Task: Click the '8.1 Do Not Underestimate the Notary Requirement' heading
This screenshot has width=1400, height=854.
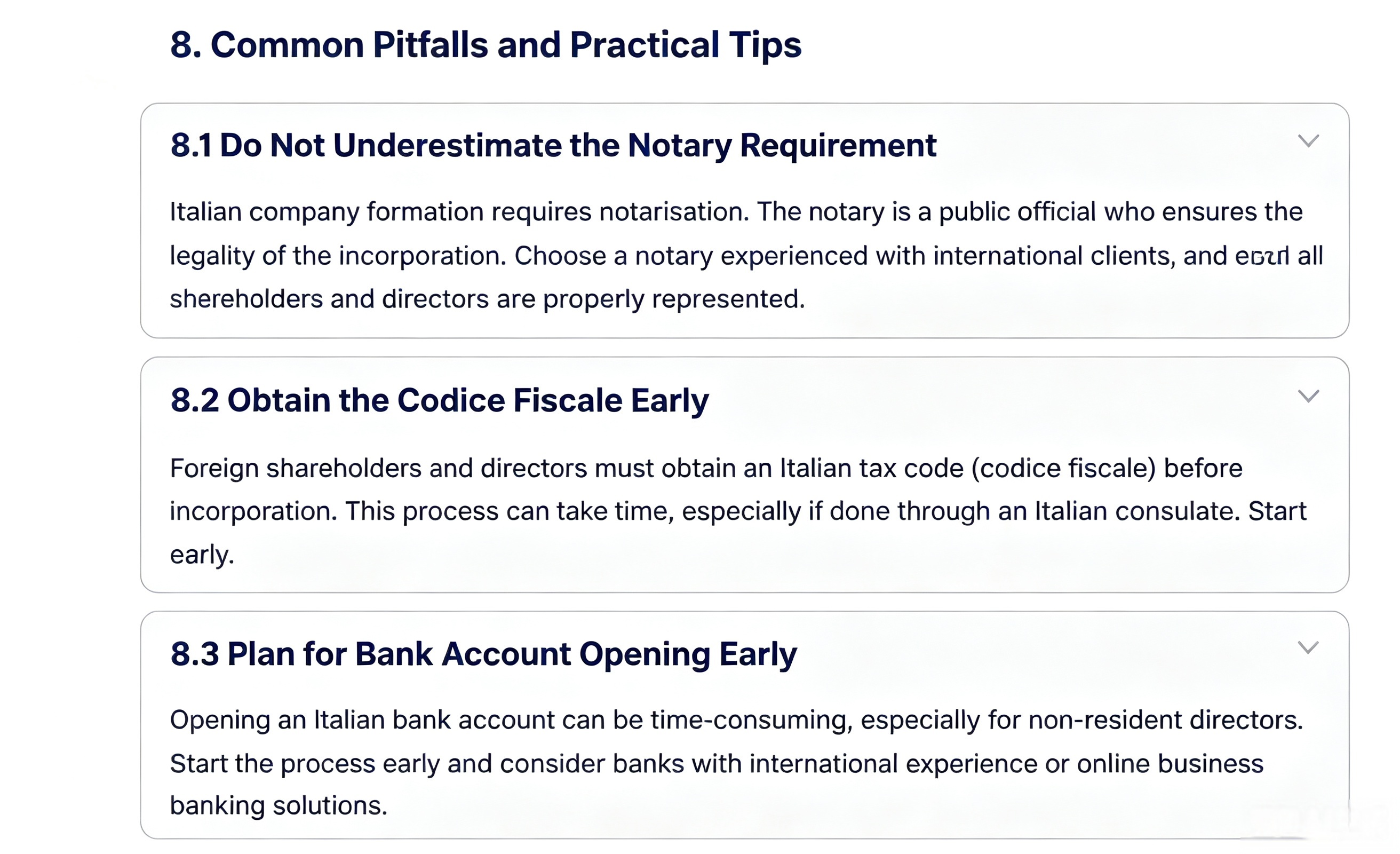Action: [553, 145]
